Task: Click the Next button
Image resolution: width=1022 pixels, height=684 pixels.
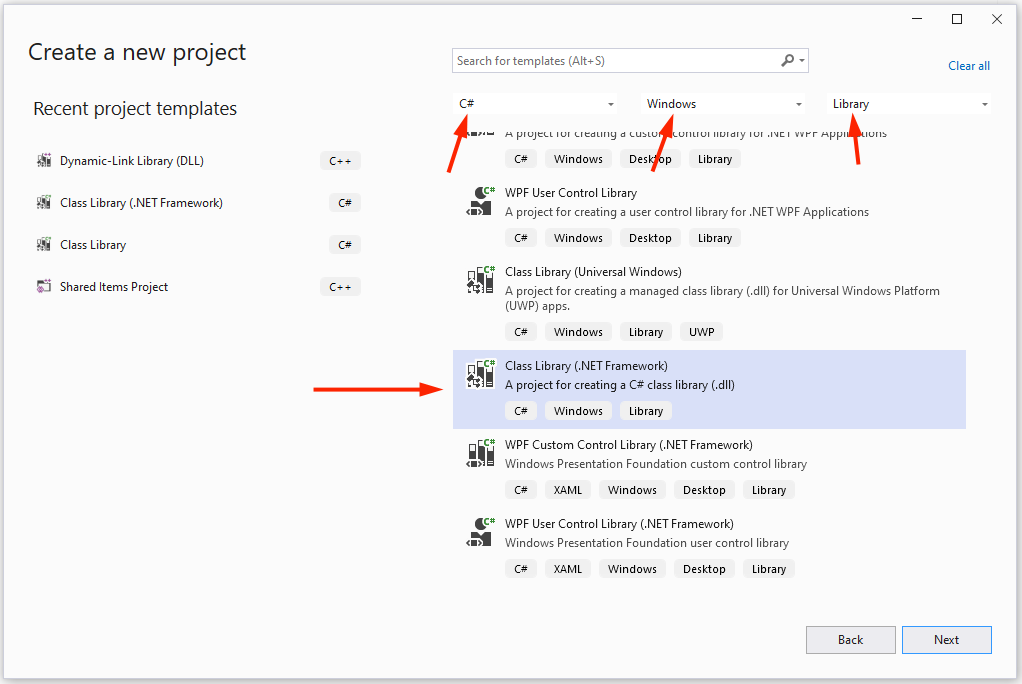Action: pos(946,640)
